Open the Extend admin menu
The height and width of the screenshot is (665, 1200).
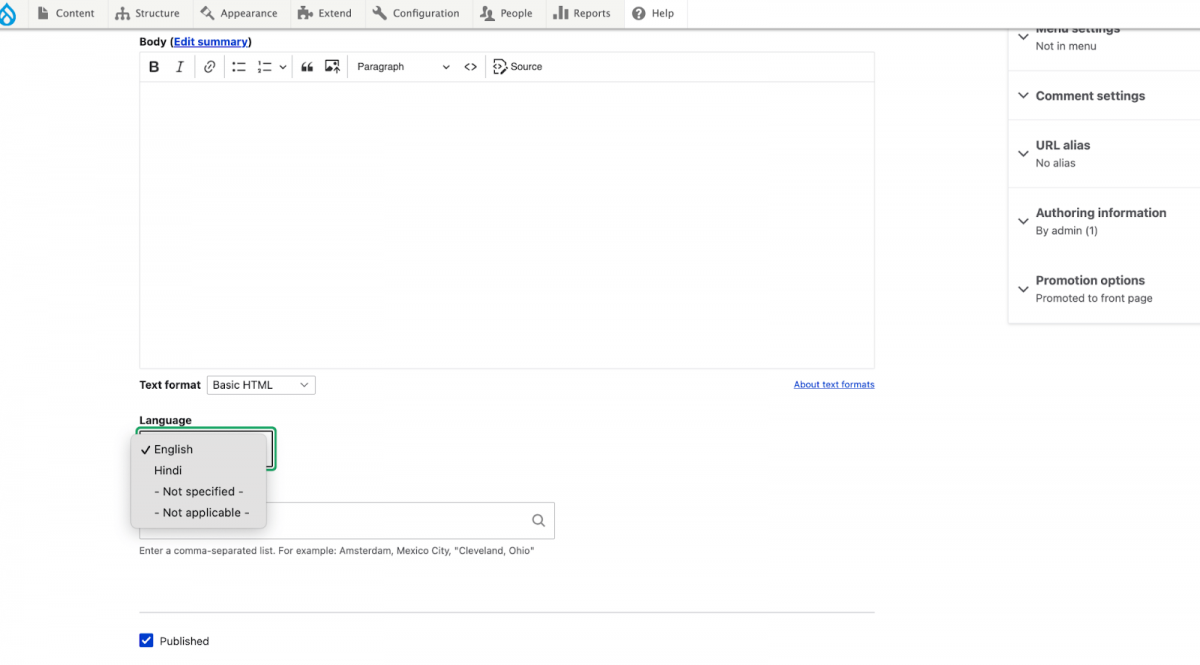pyautogui.click(x=325, y=13)
